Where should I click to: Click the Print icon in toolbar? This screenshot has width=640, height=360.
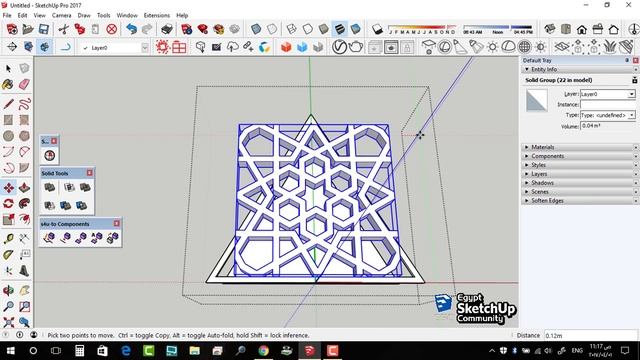pyautogui.click(x=167, y=29)
